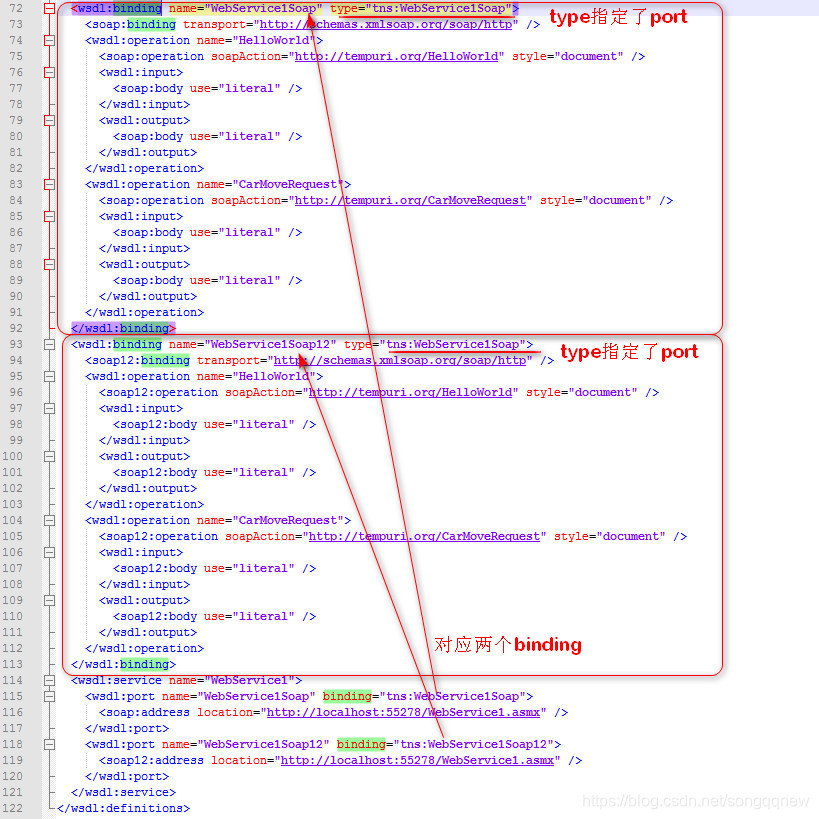The image size is (819, 819).
Task: Collapse the wsdl:input fold marker on line 106
Action: click(x=50, y=552)
